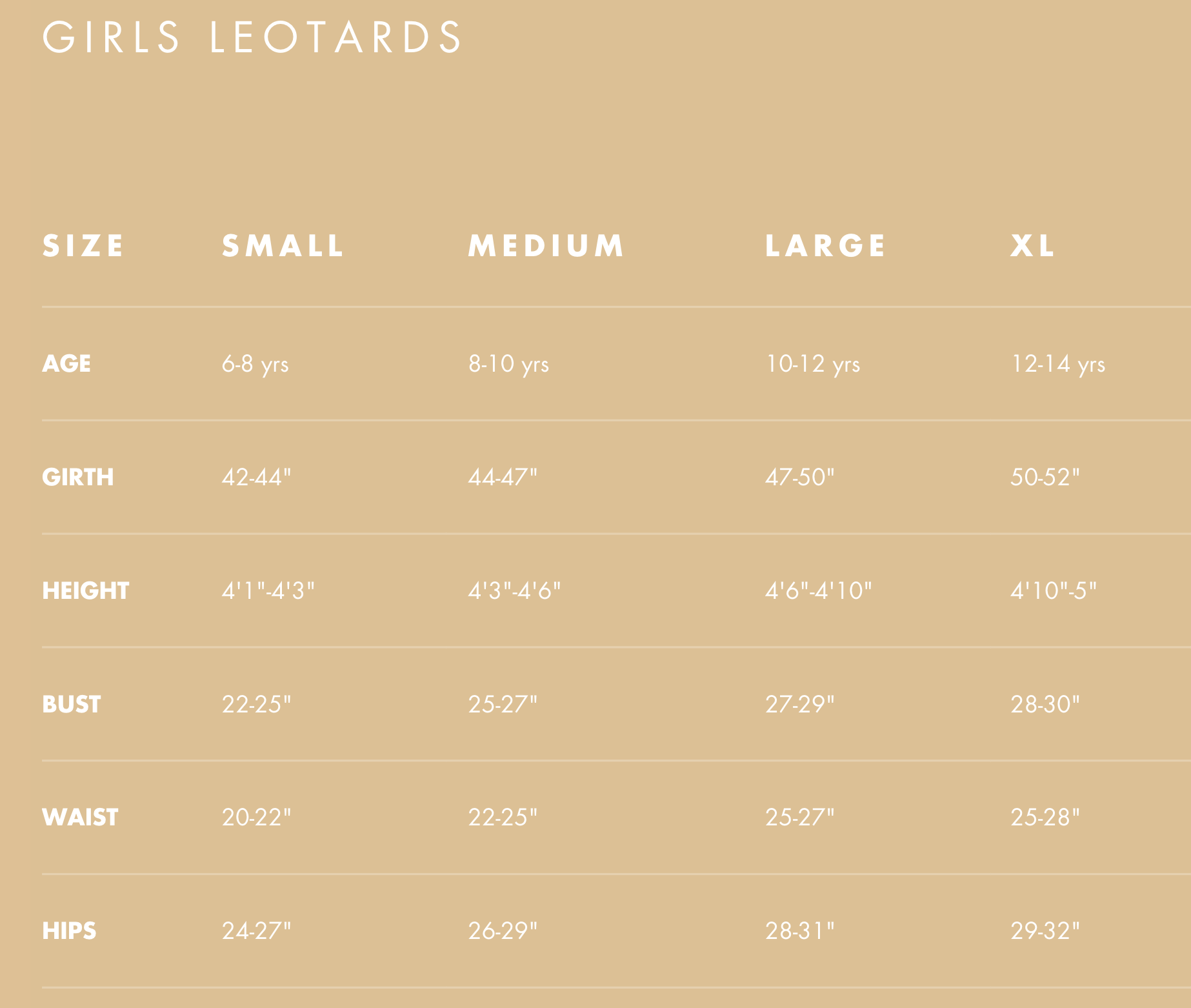Click the 4'6"-4'10" large height value
Image resolution: width=1191 pixels, height=1008 pixels.
tap(818, 591)
